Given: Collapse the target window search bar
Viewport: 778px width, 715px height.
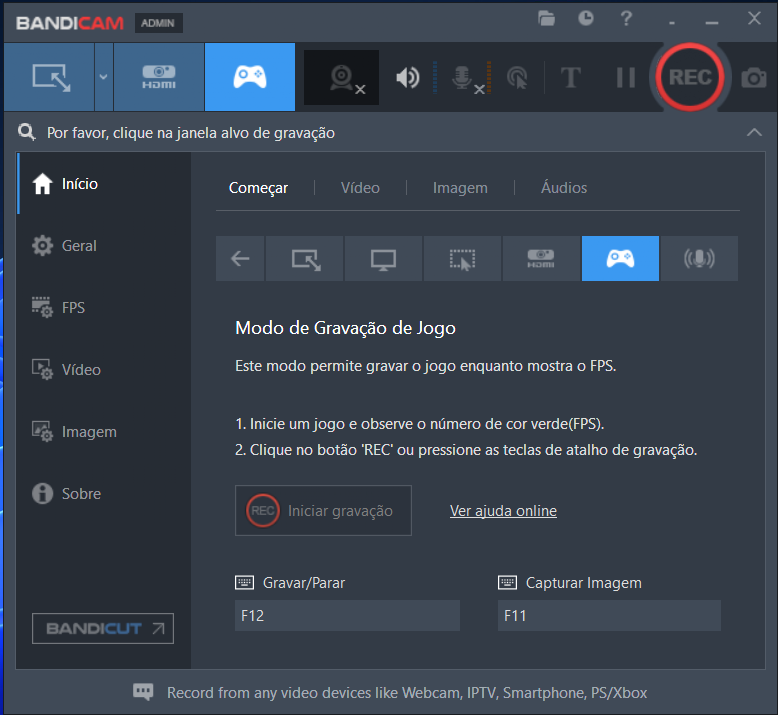Looking at the screenshot, I should (x=754, y=132).
